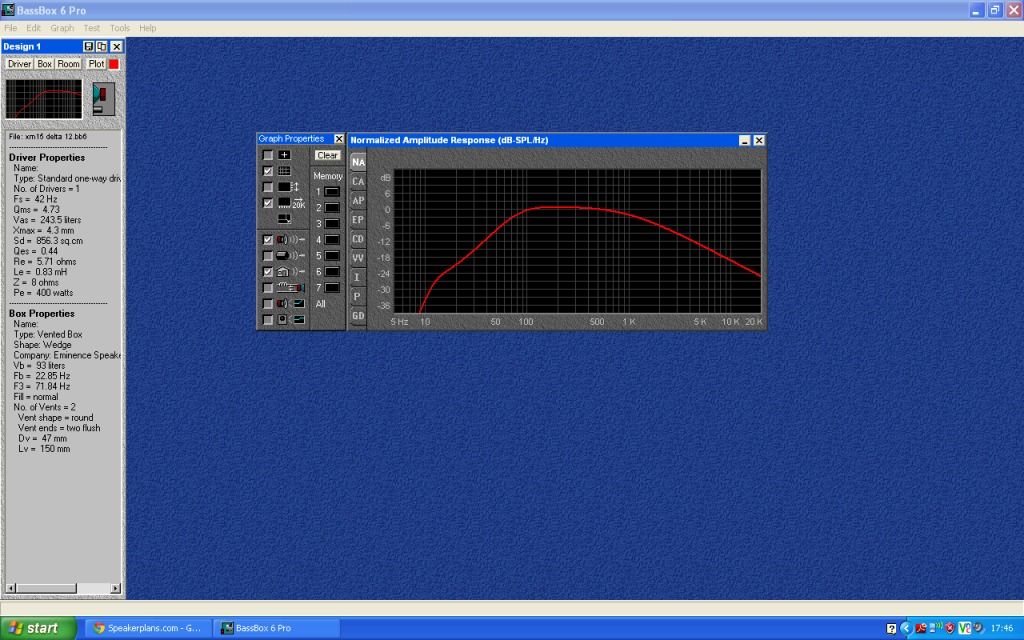
Task: Click the graph scale icon below the 20K row
Action: point(285,219)
